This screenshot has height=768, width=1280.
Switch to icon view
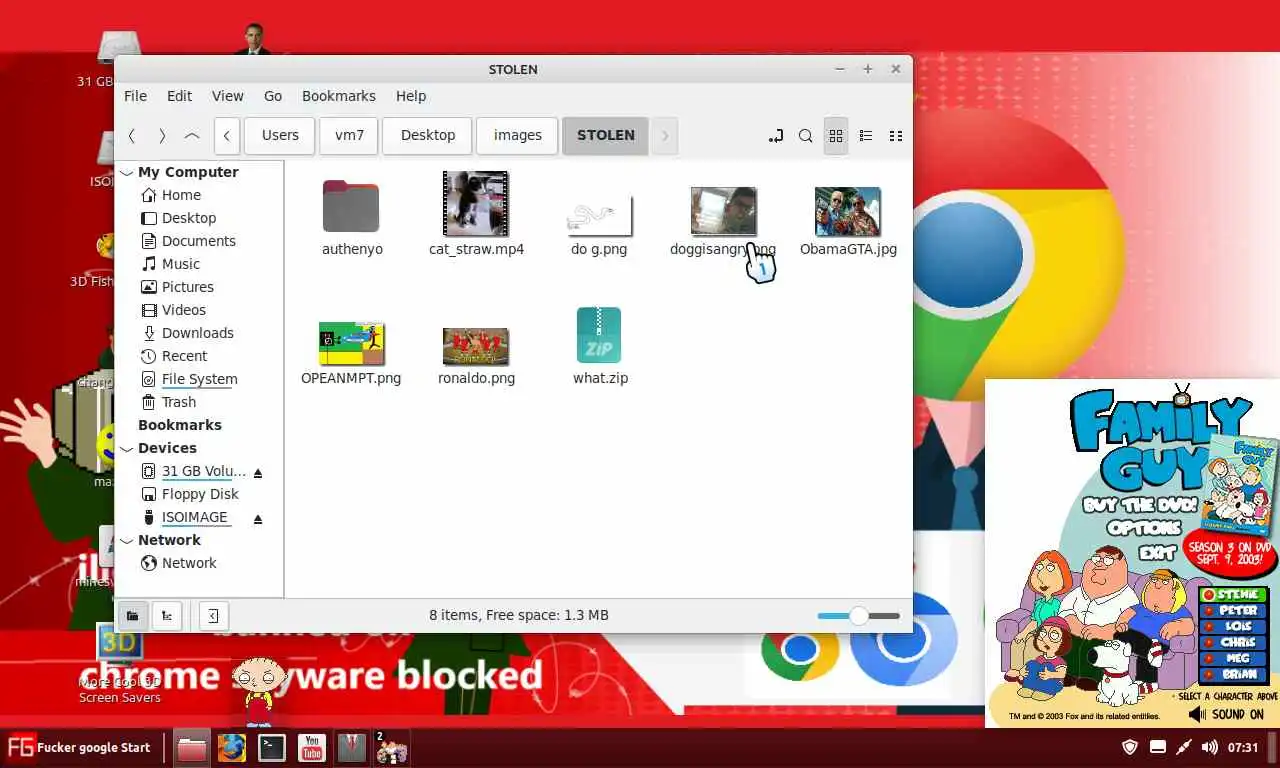click(836, 136)
